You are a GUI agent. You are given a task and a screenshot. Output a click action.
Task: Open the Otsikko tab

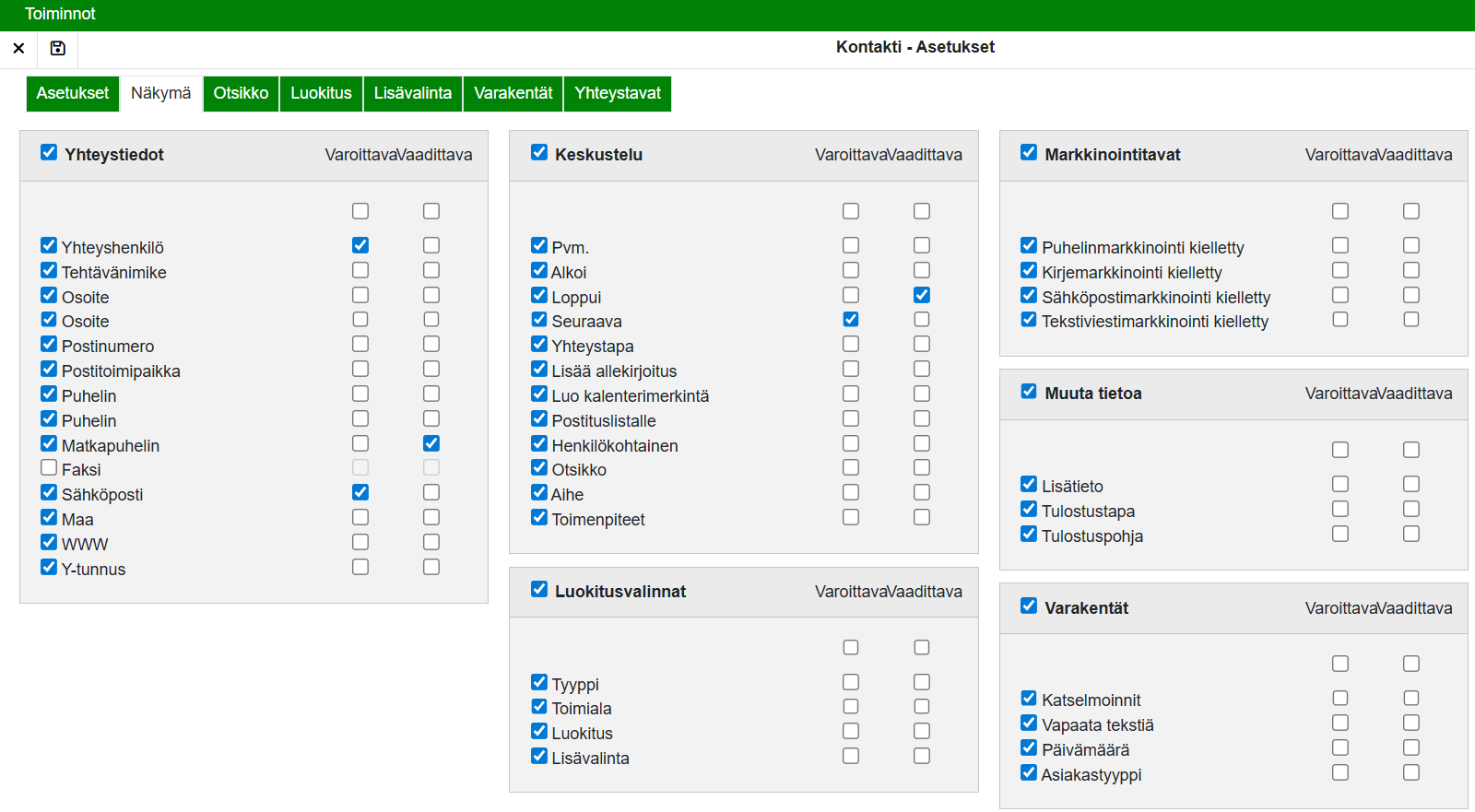point(241,93)
